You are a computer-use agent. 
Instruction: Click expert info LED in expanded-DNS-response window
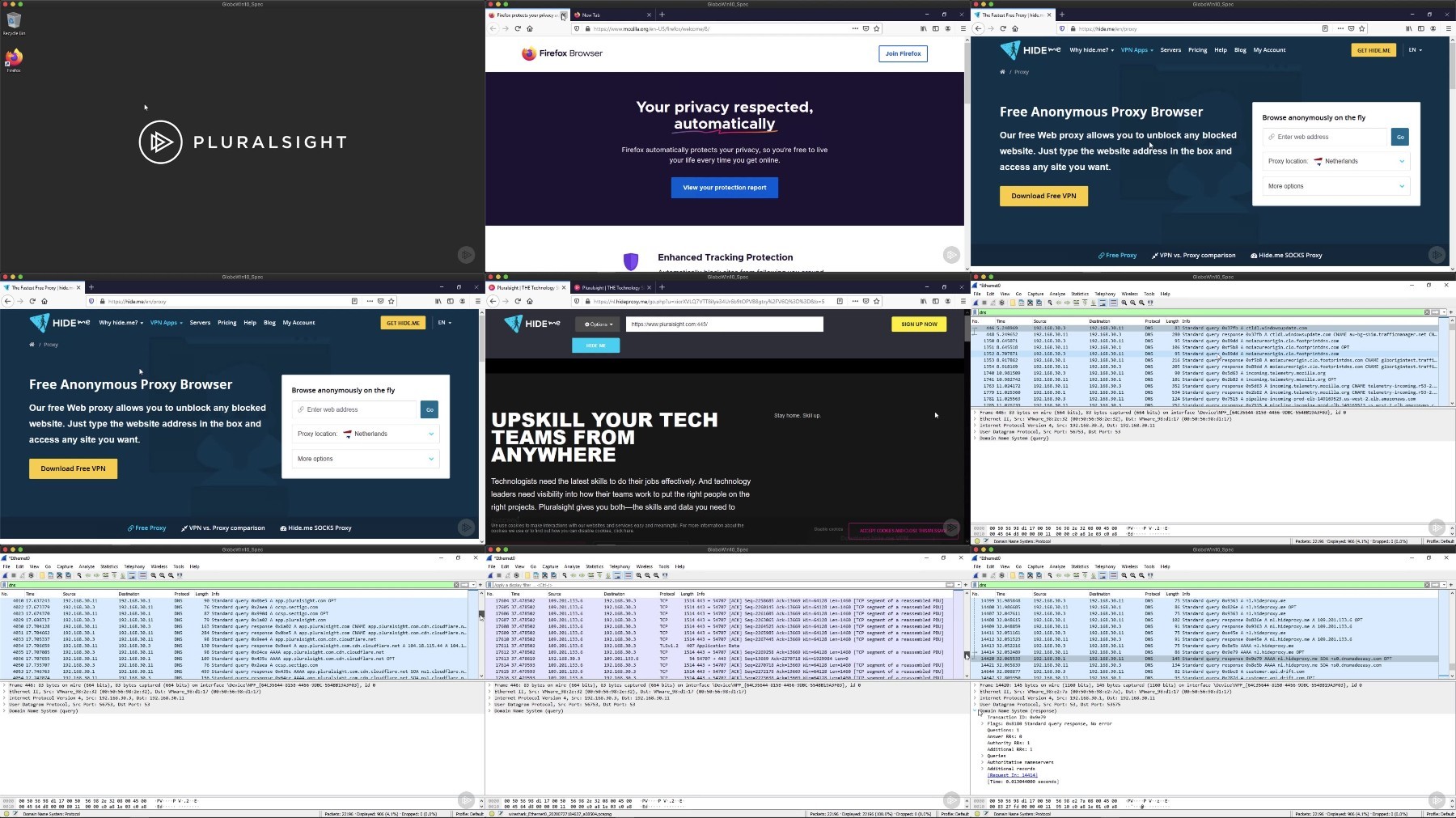977,814
